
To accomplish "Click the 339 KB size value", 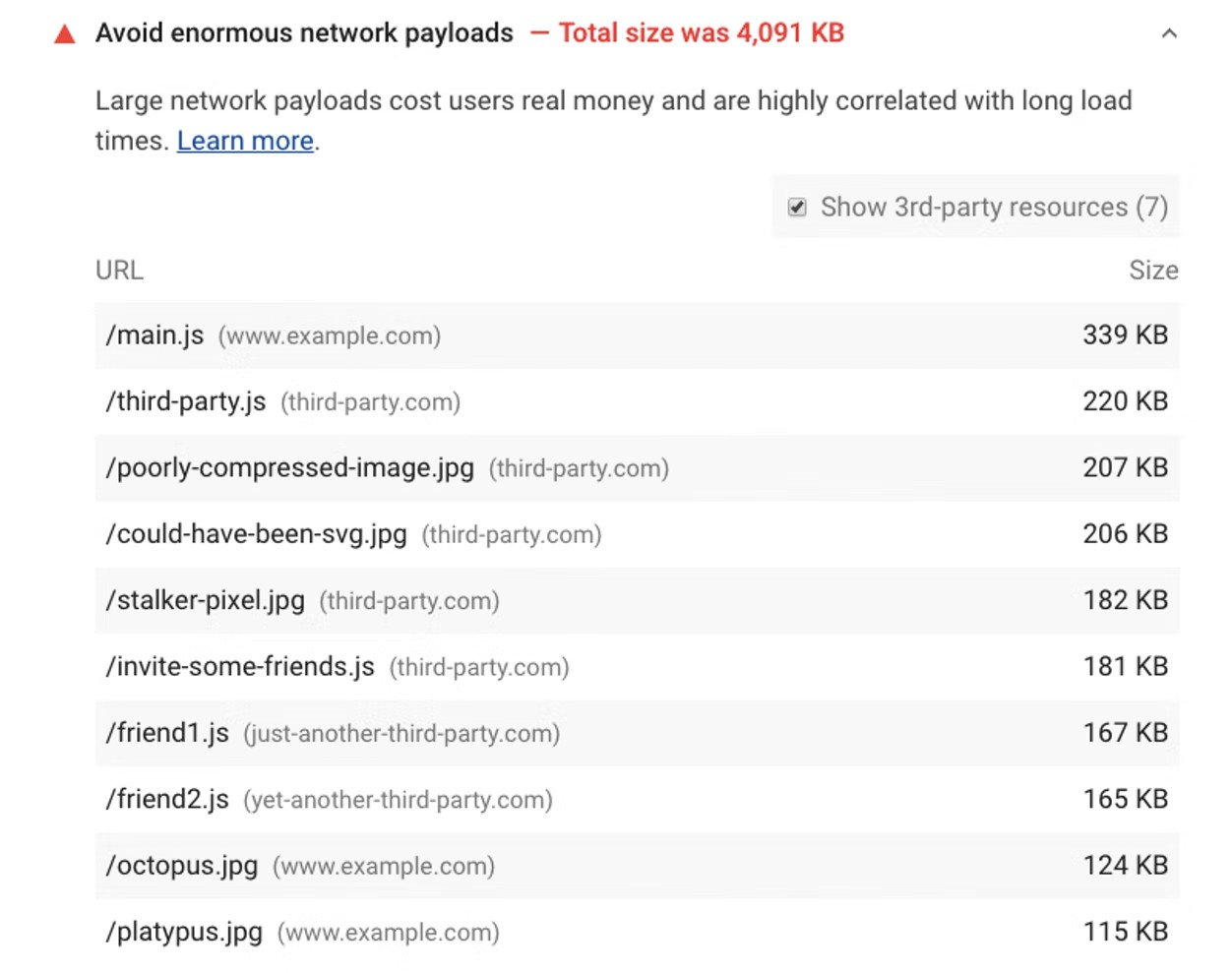I will 1124,335.
